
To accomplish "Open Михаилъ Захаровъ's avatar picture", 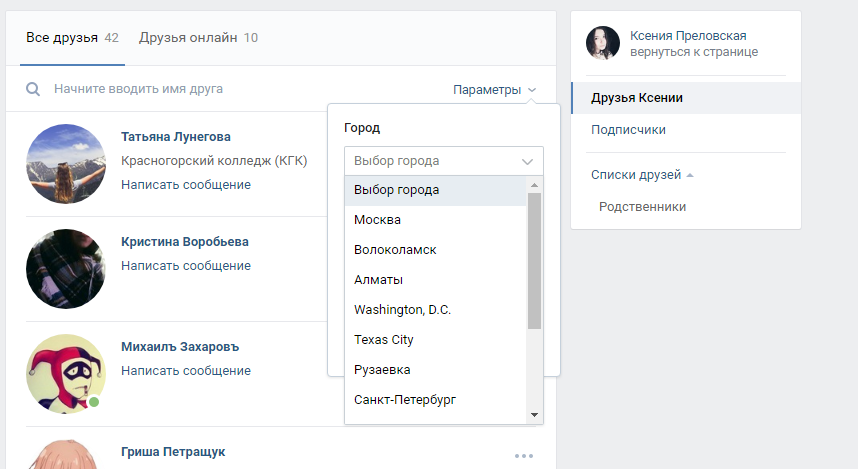I will (66, 374).
